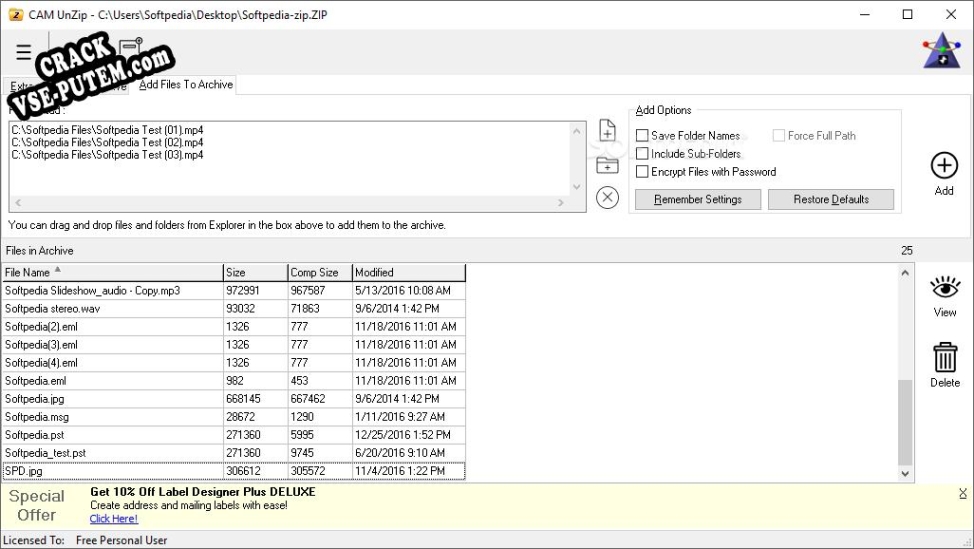Select Softpedia(4).eml row

234,362
